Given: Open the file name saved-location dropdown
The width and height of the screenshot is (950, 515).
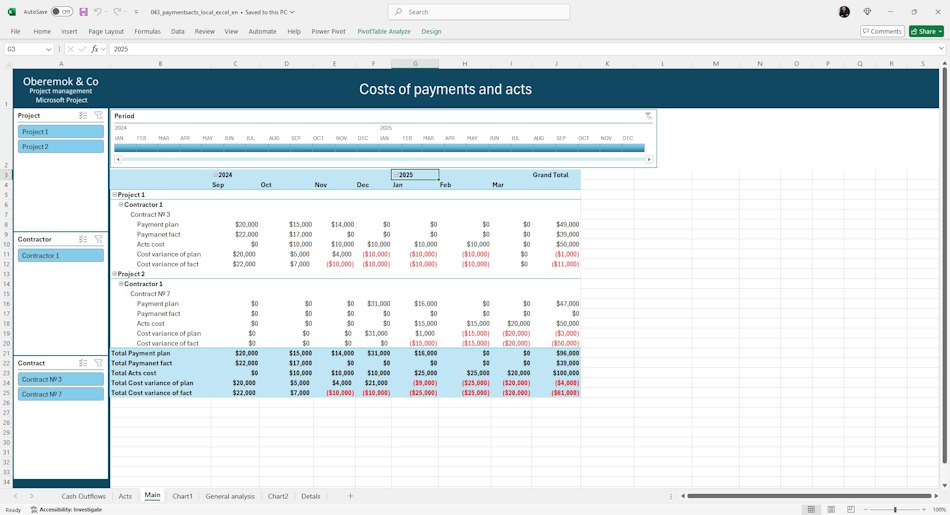Looking at the screenshot, I should pos(292,12).
